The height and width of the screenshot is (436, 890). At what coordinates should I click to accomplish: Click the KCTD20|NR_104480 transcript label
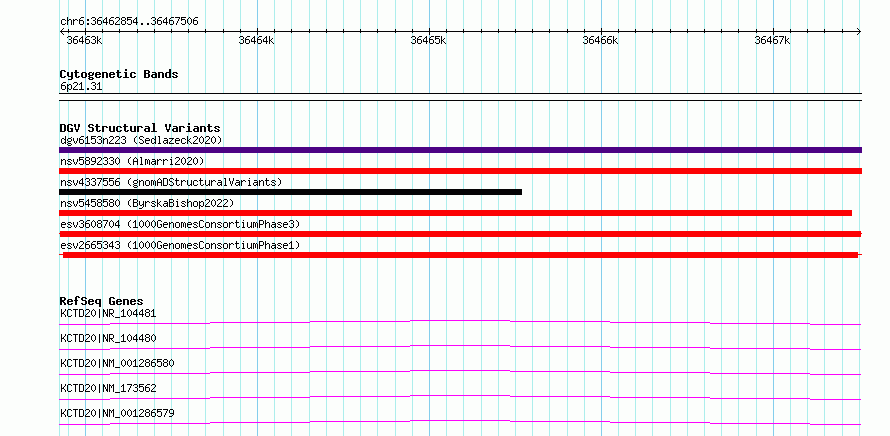(108, 338)
